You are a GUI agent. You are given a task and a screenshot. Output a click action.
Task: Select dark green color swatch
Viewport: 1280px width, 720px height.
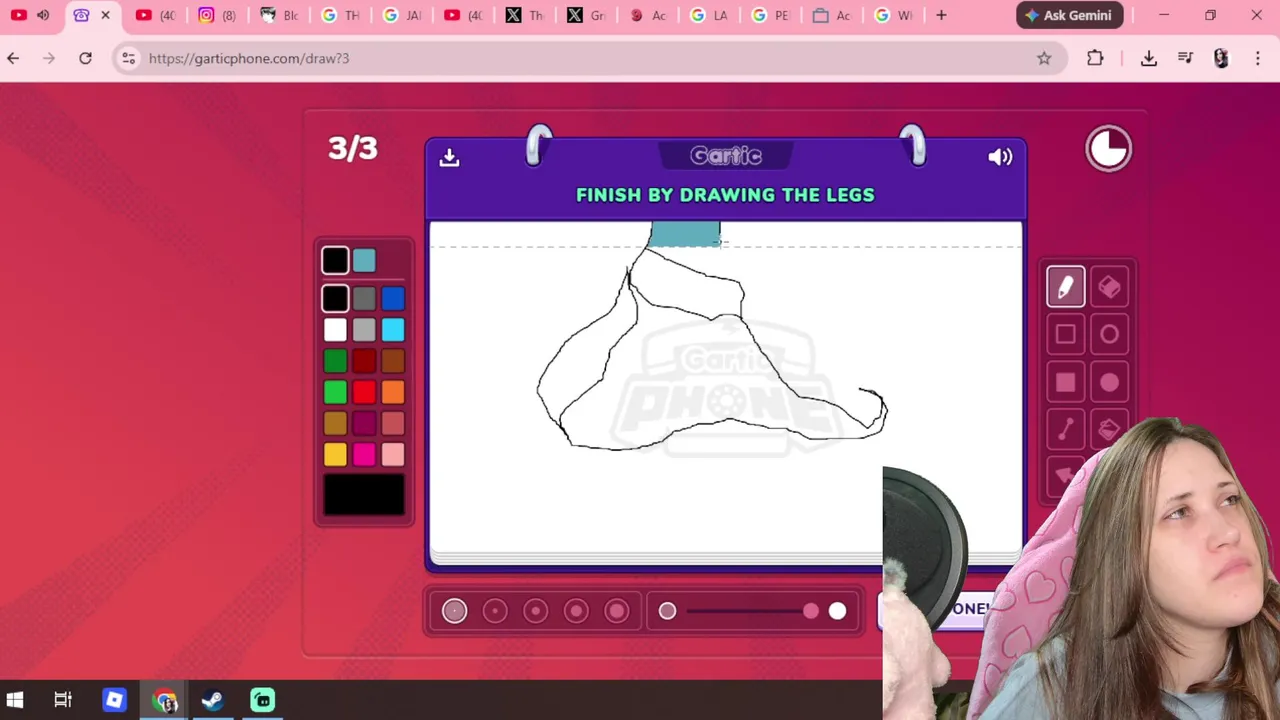pos(335,361)
